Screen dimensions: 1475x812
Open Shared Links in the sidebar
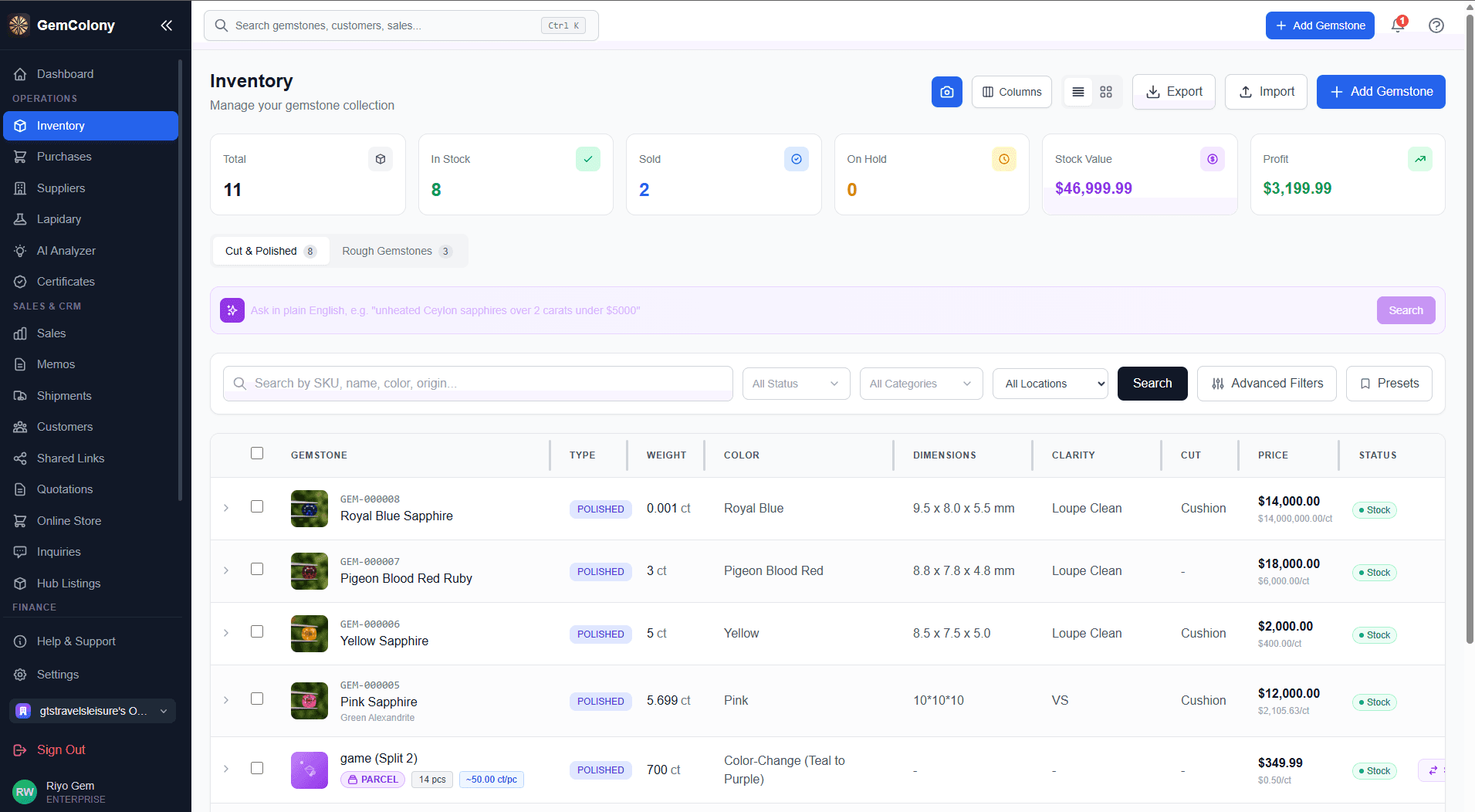91,458
